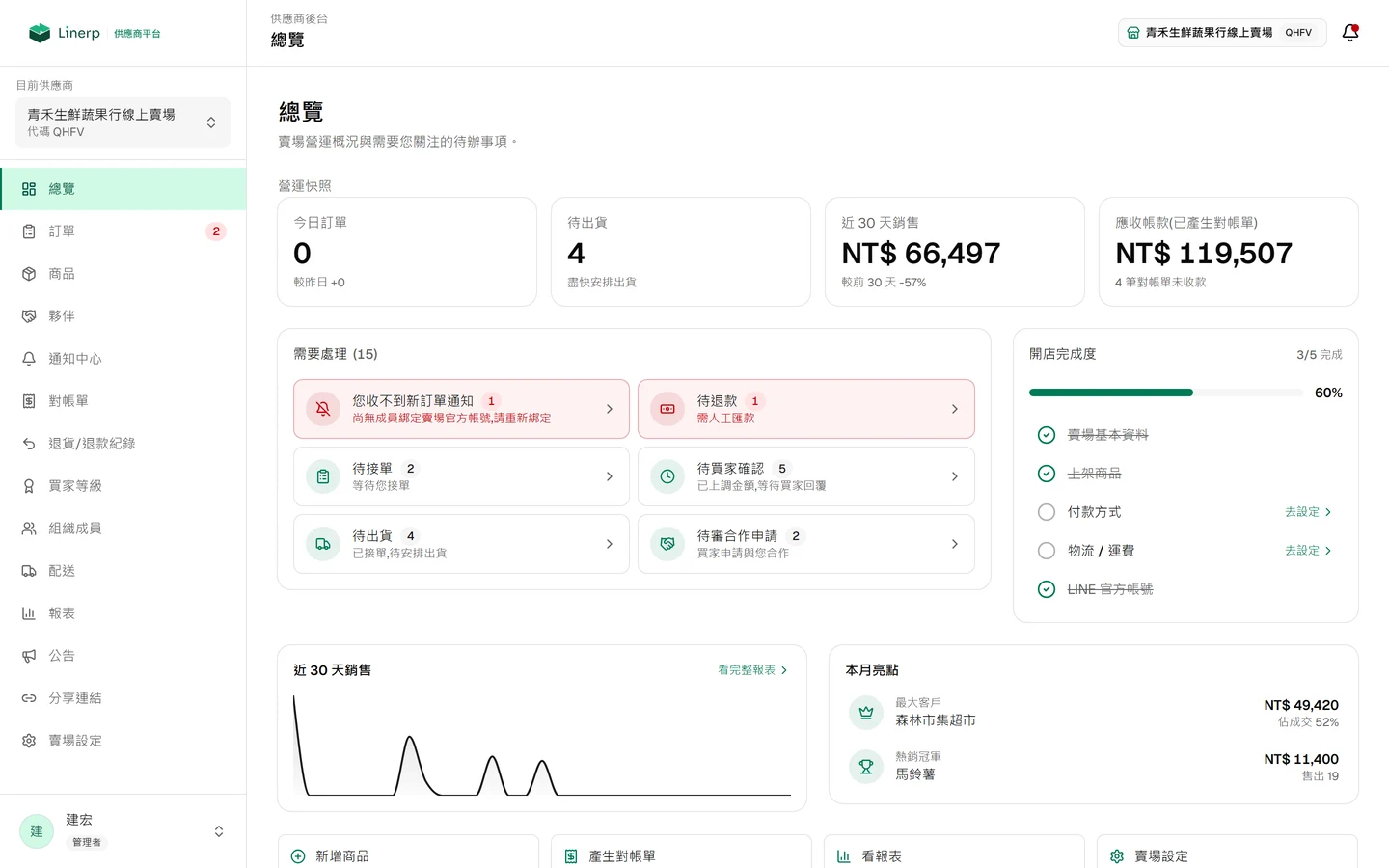Click the 買家等級 medal icon
This screenshot has width=1389, height=868.
(x=29, y=486)
